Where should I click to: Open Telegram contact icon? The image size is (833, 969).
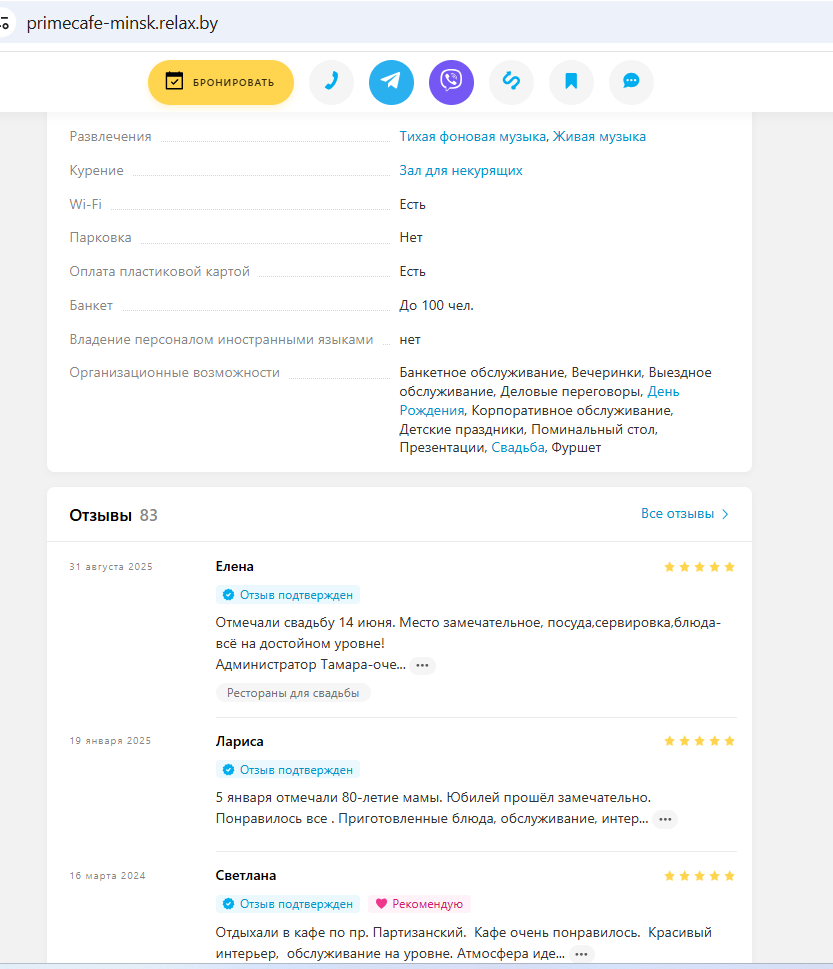tap(391, 82)
